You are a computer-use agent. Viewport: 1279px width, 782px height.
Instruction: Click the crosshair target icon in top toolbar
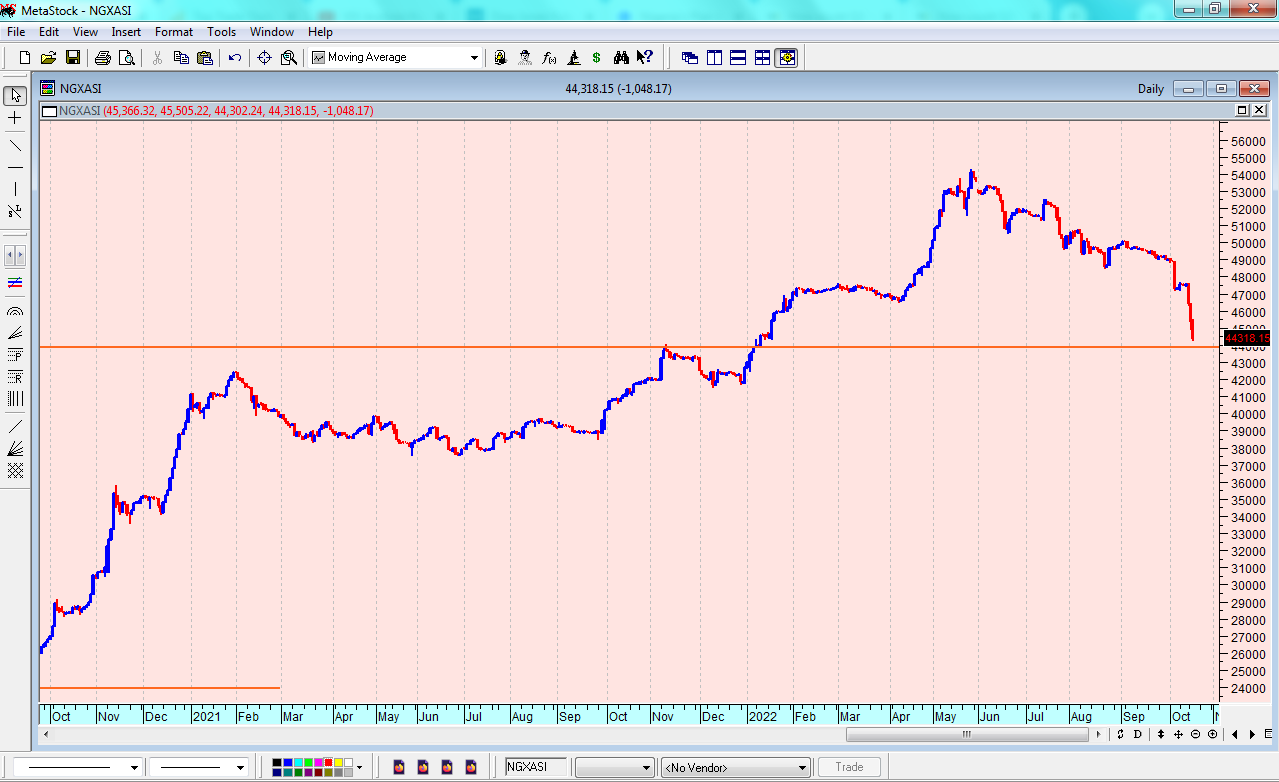[x=265, y=58]
